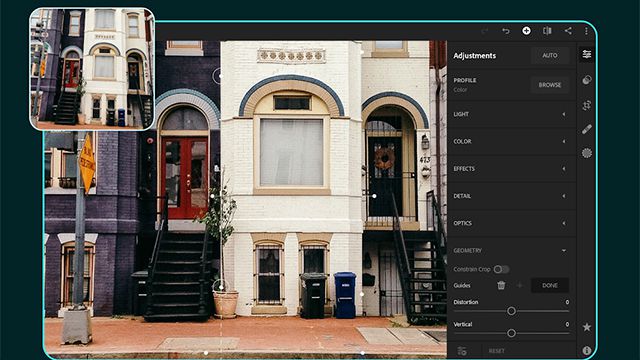Viewport: 640px width, 360px height.
Task: Select the left guide's bottom circle handle
Action: (x=220, y=287)
